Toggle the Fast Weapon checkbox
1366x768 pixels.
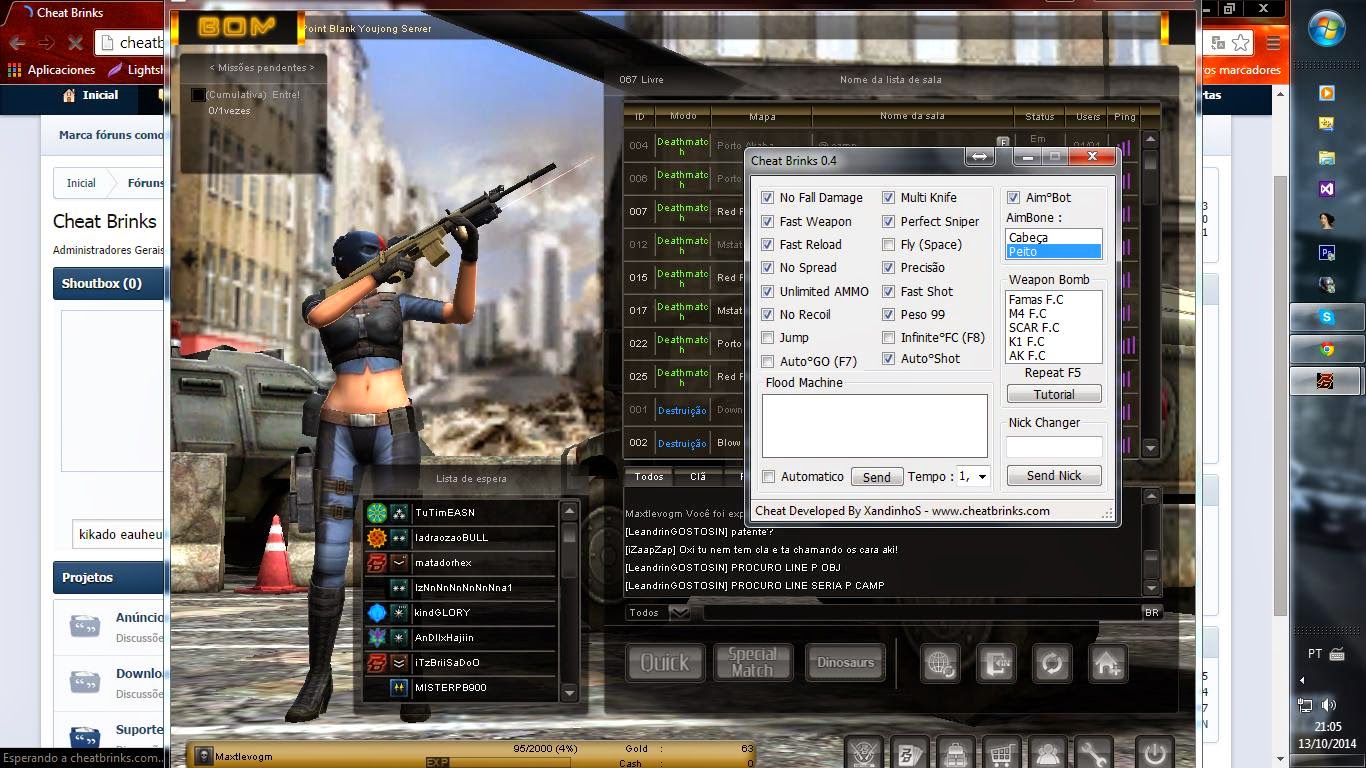tap(768, 221)
